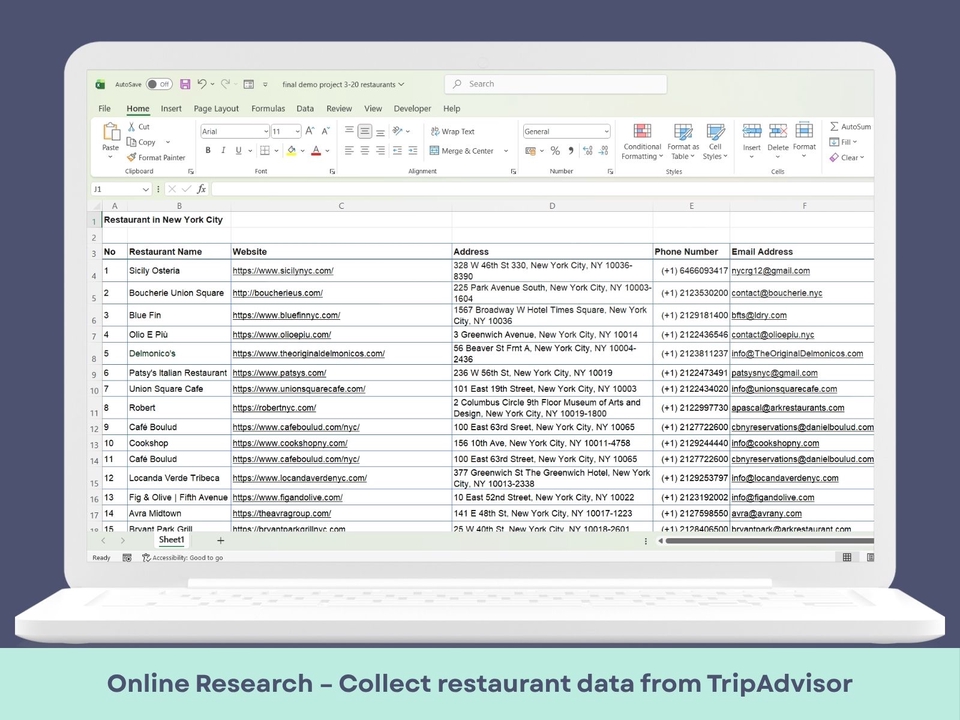960x720 pixels.
Task: Open the Name Box dropdown arrow
Action: (x=146, y=189)
